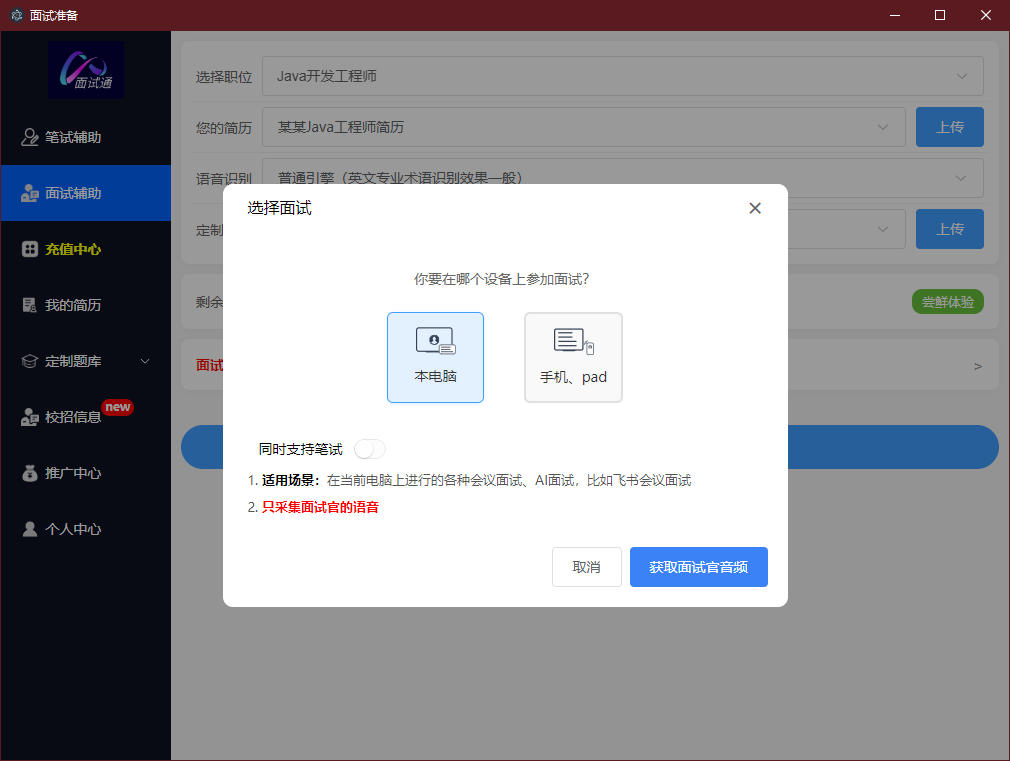Viewport: 1010px width, 761px height.
Task: Click the 个人中心 person icon
Action: pyautogui.click(x=30, y=529)
